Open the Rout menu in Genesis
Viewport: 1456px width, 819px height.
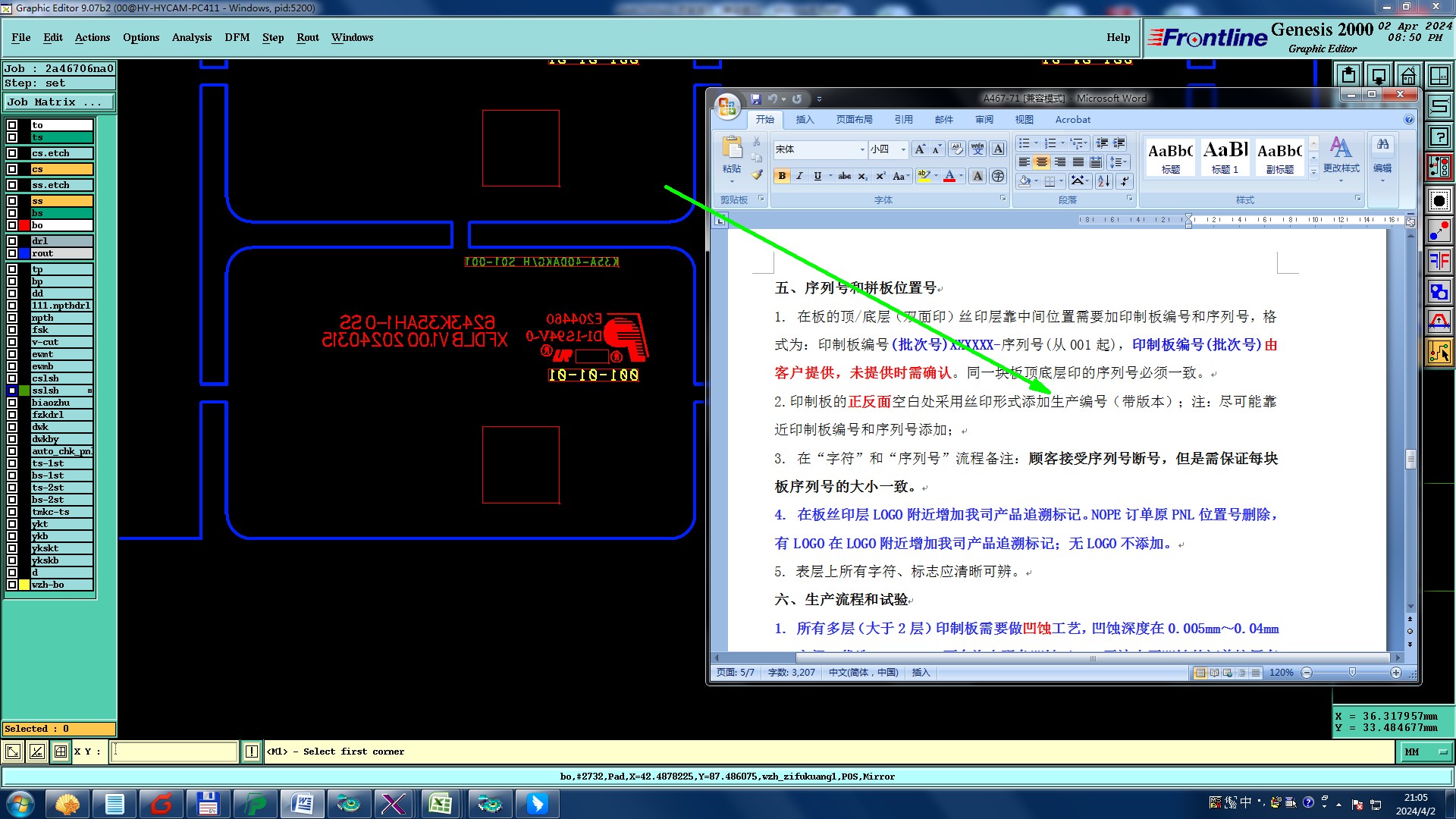point(308,37)
